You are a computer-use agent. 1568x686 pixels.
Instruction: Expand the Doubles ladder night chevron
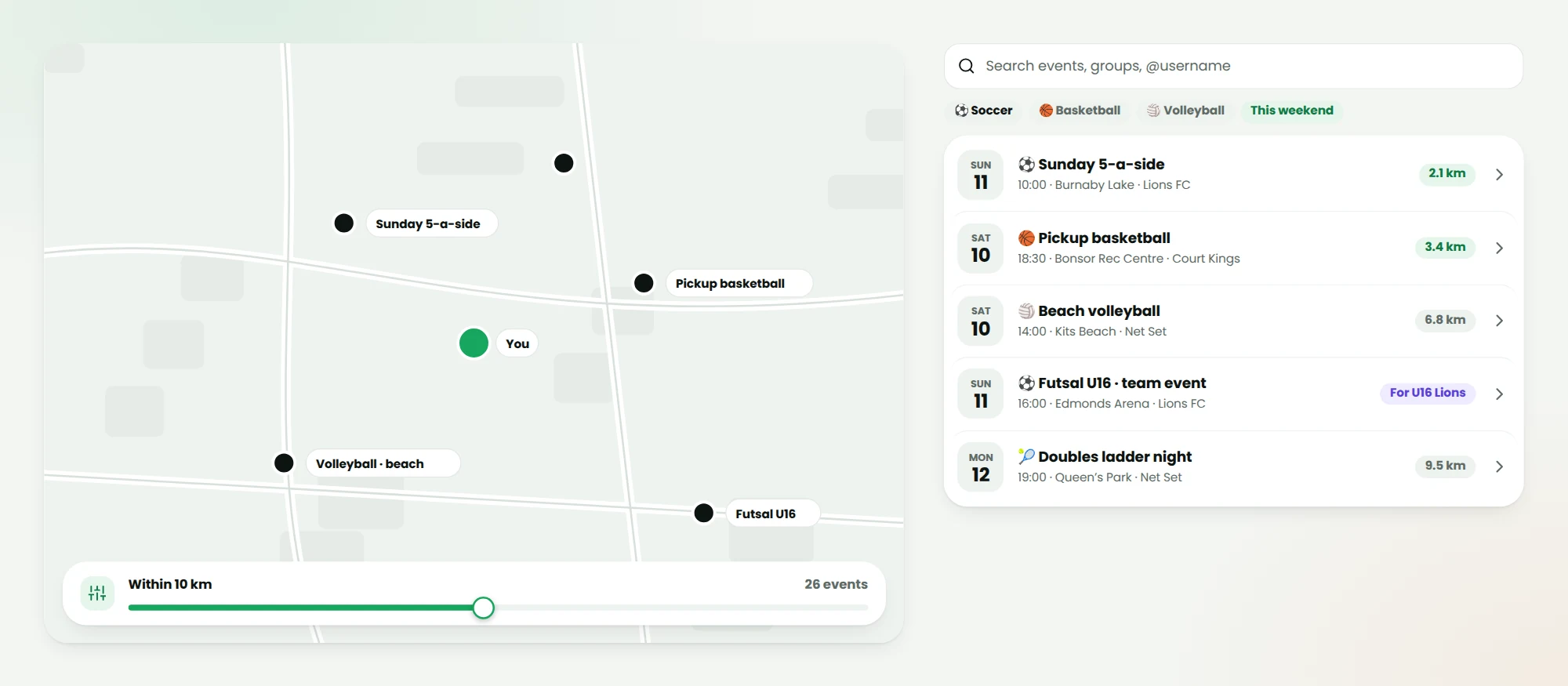coord(1499,466)
